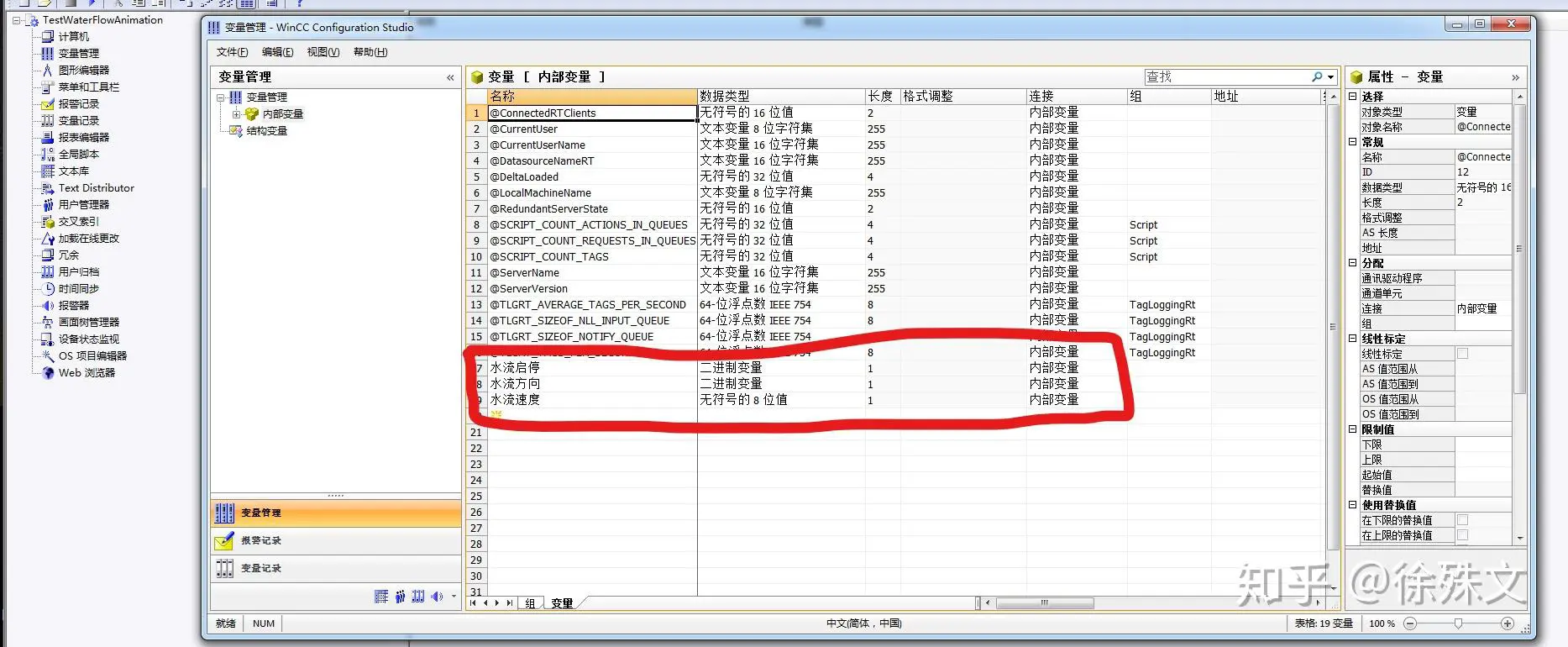Image resolution: width=1568 pixels, height=647 pixels.
Task: Click the speaker horn icon in navigation bar
Action: [x=437, y=597]
